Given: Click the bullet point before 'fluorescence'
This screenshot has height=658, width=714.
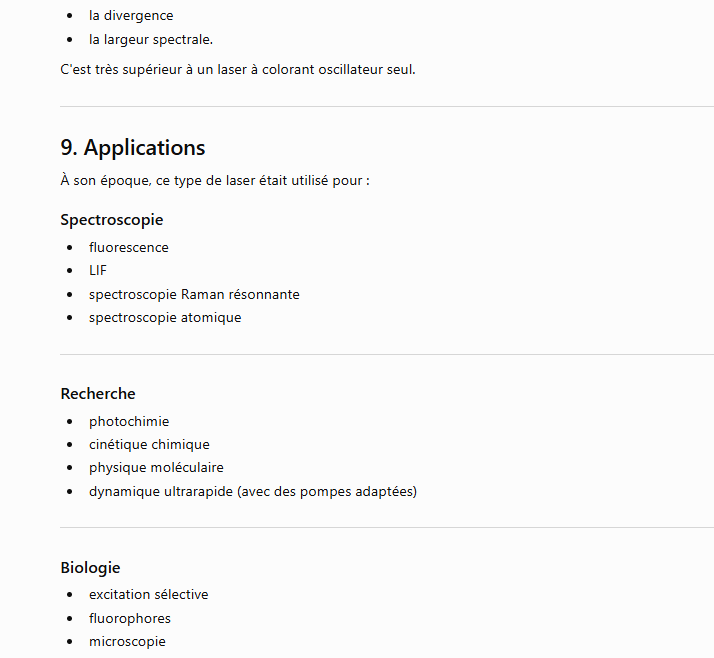Looking at the screenshot, I should [x=69, y=248].
